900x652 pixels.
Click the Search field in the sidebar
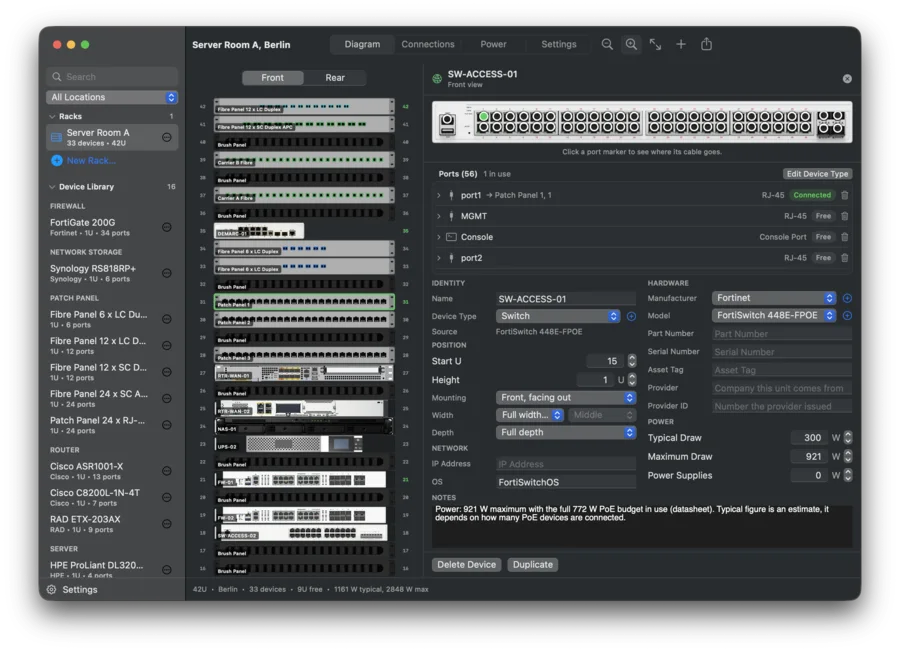112,77
